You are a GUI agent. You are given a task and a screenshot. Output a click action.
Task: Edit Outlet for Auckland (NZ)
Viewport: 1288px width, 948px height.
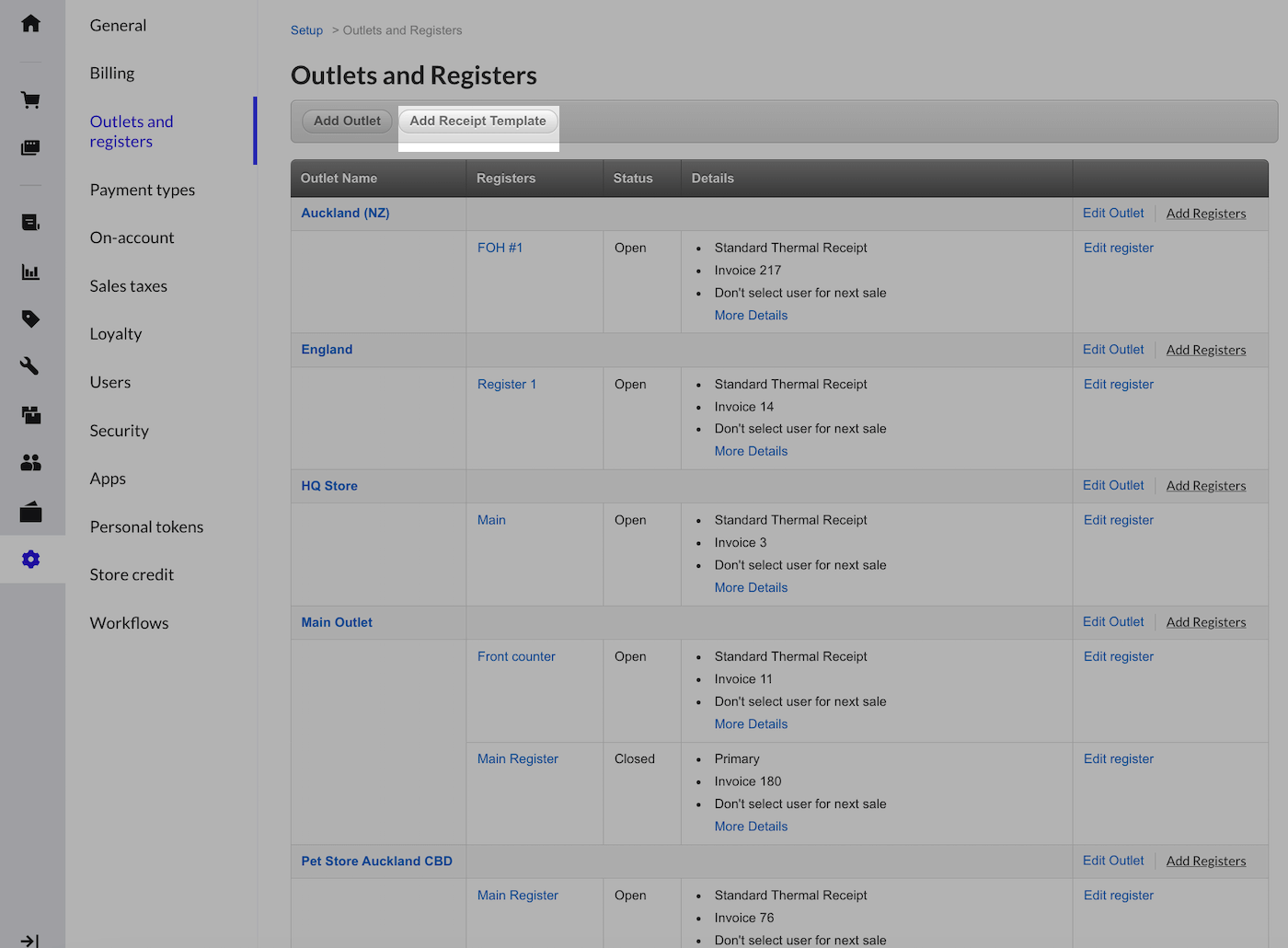coord(1113,213)
